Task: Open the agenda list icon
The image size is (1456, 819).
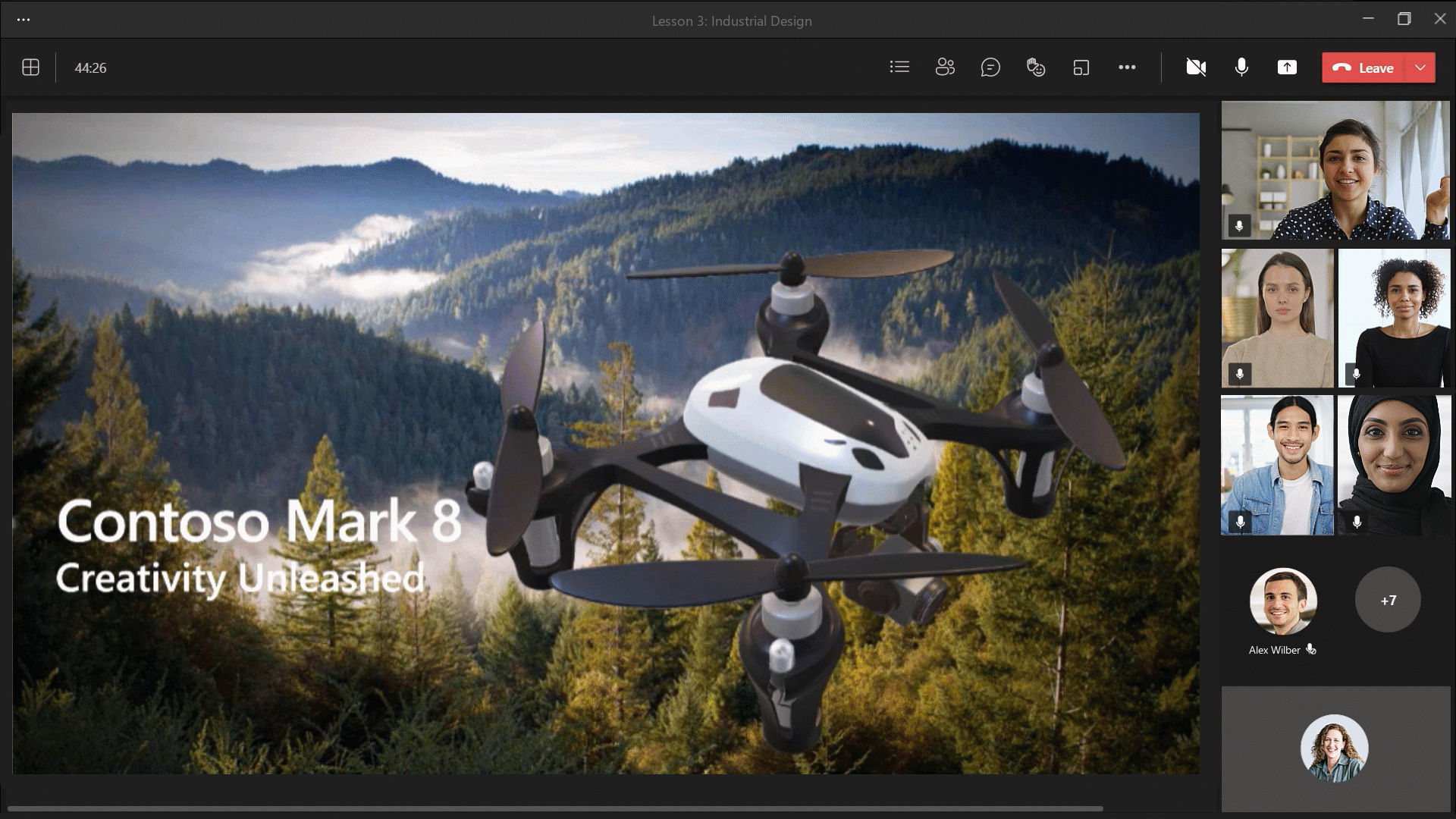Action: click(x=899, y=67)
